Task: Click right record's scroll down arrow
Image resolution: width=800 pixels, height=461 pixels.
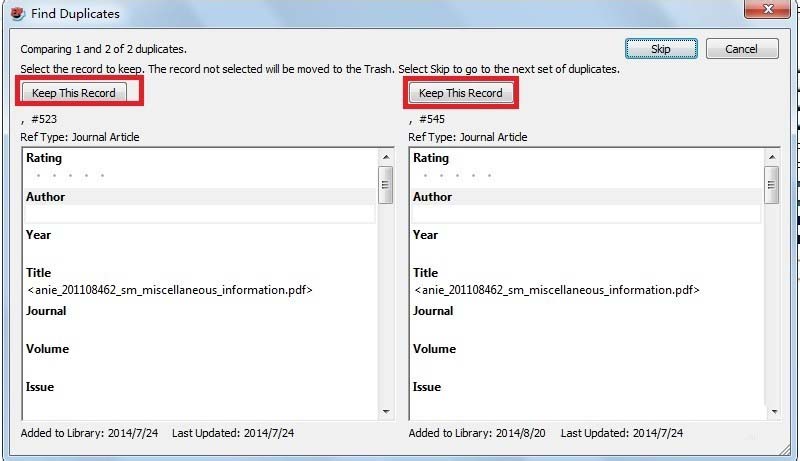Action: point(775,411)
